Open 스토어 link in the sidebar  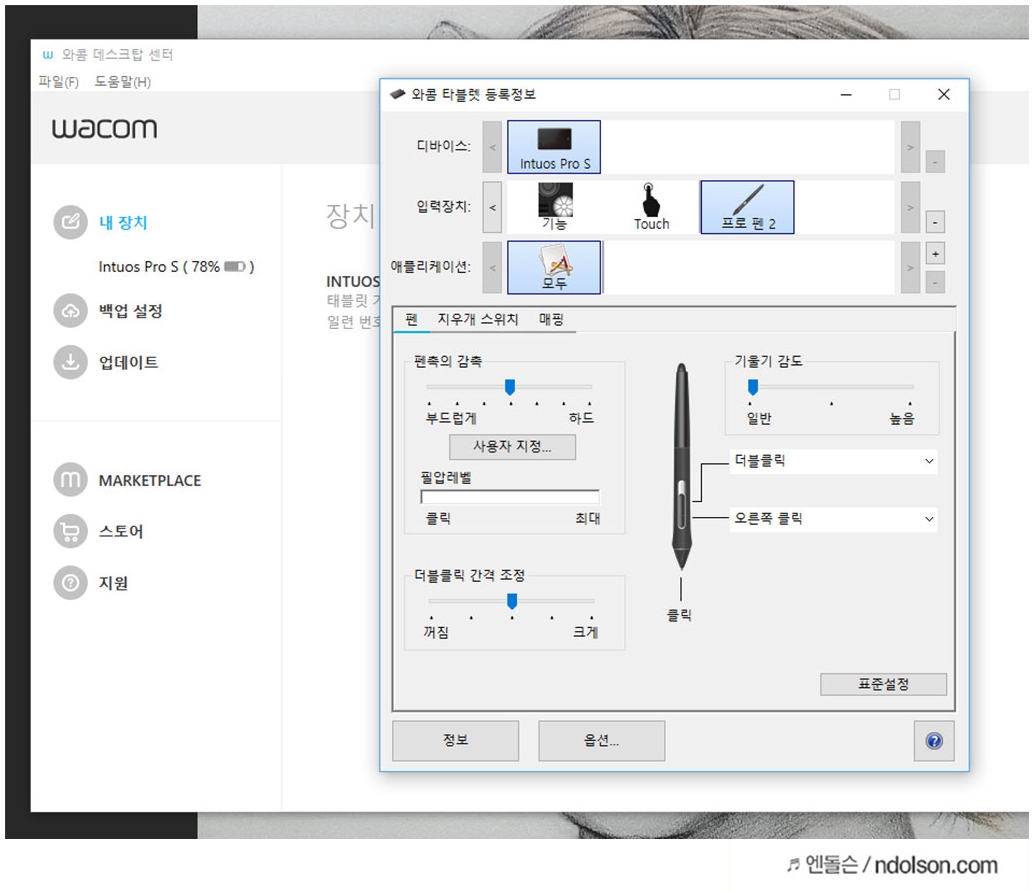pyautogui.click(x=121, y=531)
